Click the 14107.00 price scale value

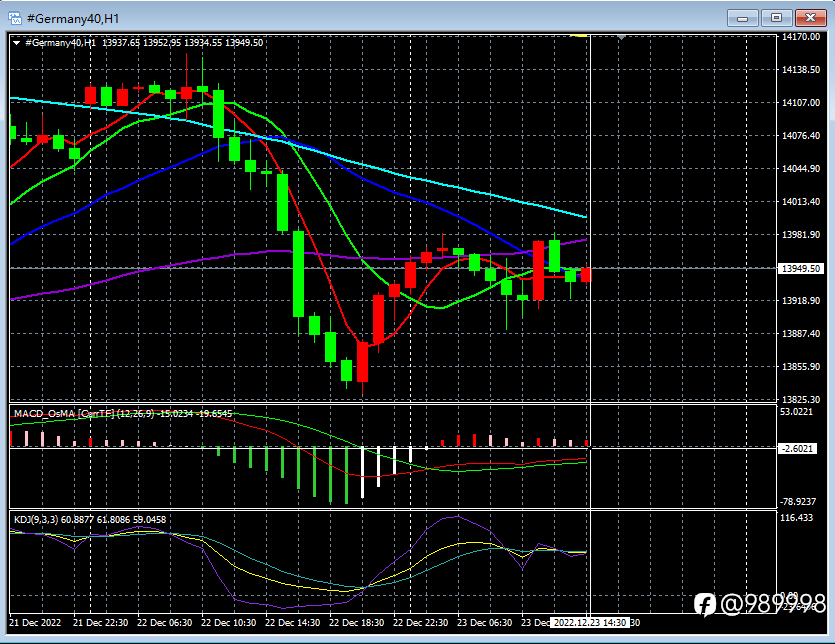pos(800,102)
